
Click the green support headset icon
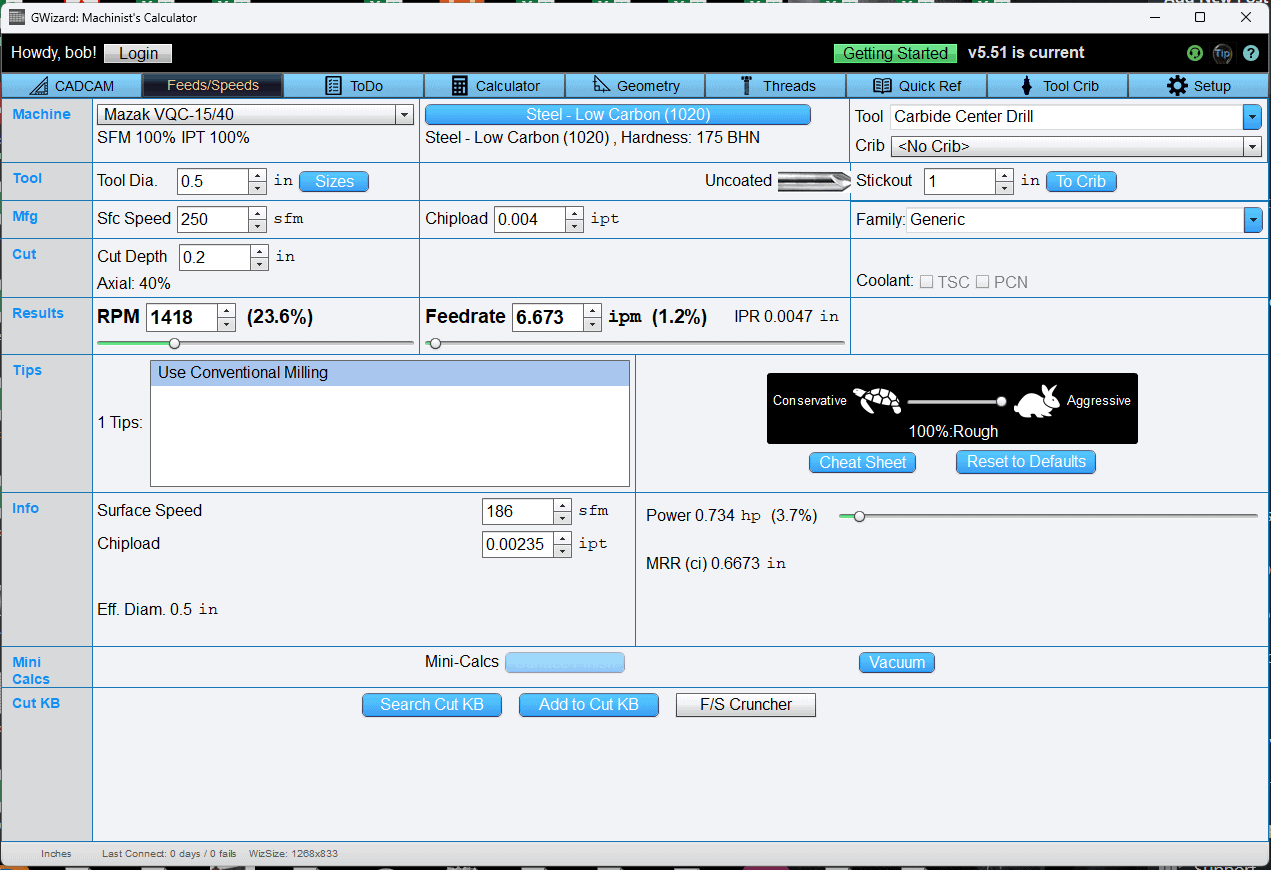click(x=1194, y=53)
